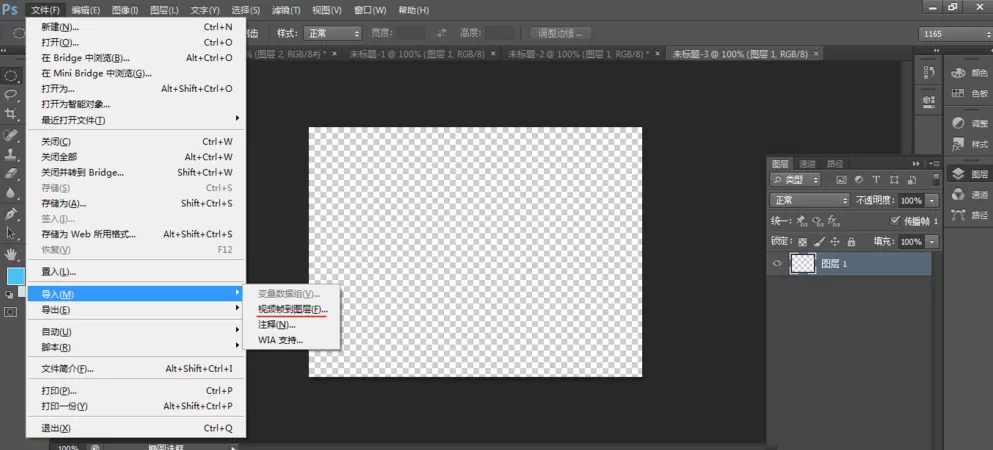Image resolution: width=993 pixels, height=450 pixels.
Task: Click the 调整边缘... button
Action: tap(560, 33)
